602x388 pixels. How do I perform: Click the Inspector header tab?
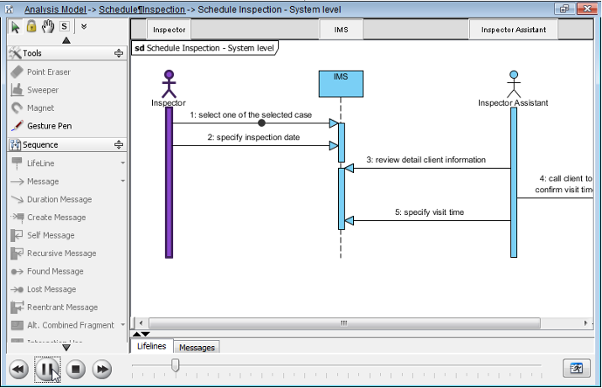(169, 30)
